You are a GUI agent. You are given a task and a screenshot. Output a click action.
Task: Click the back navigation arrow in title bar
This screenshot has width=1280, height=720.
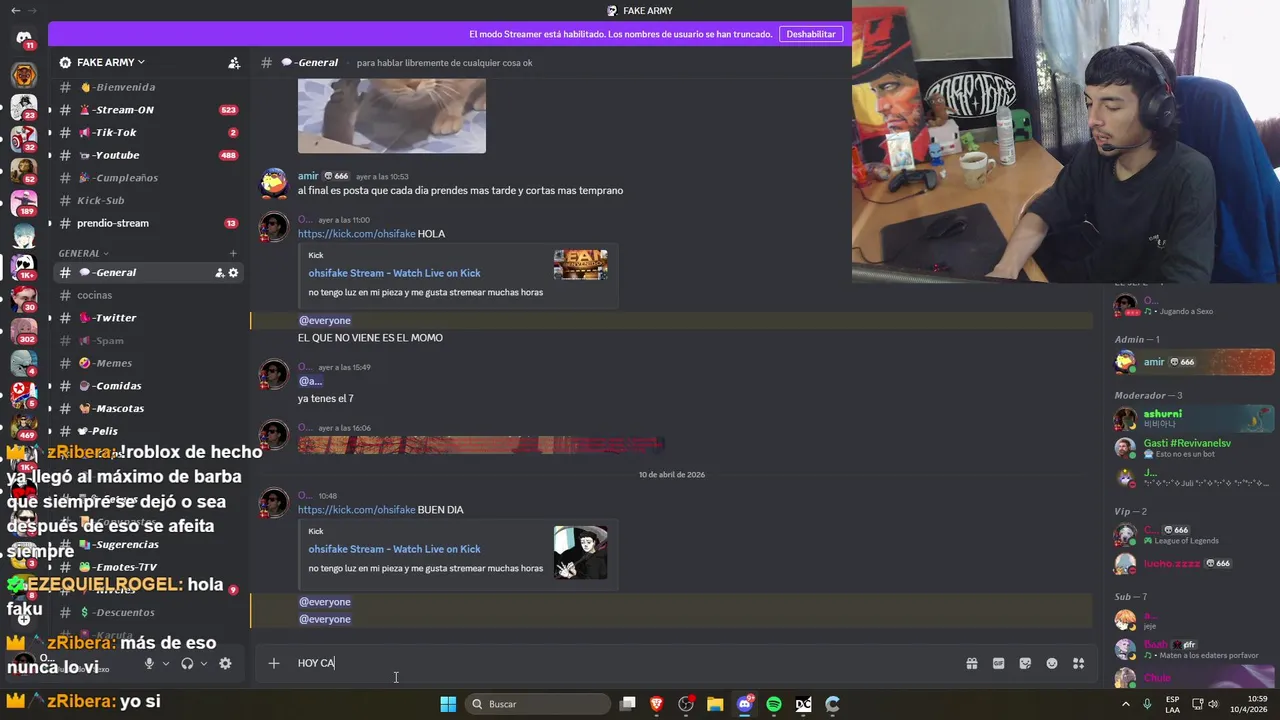(x=15, y=10)
